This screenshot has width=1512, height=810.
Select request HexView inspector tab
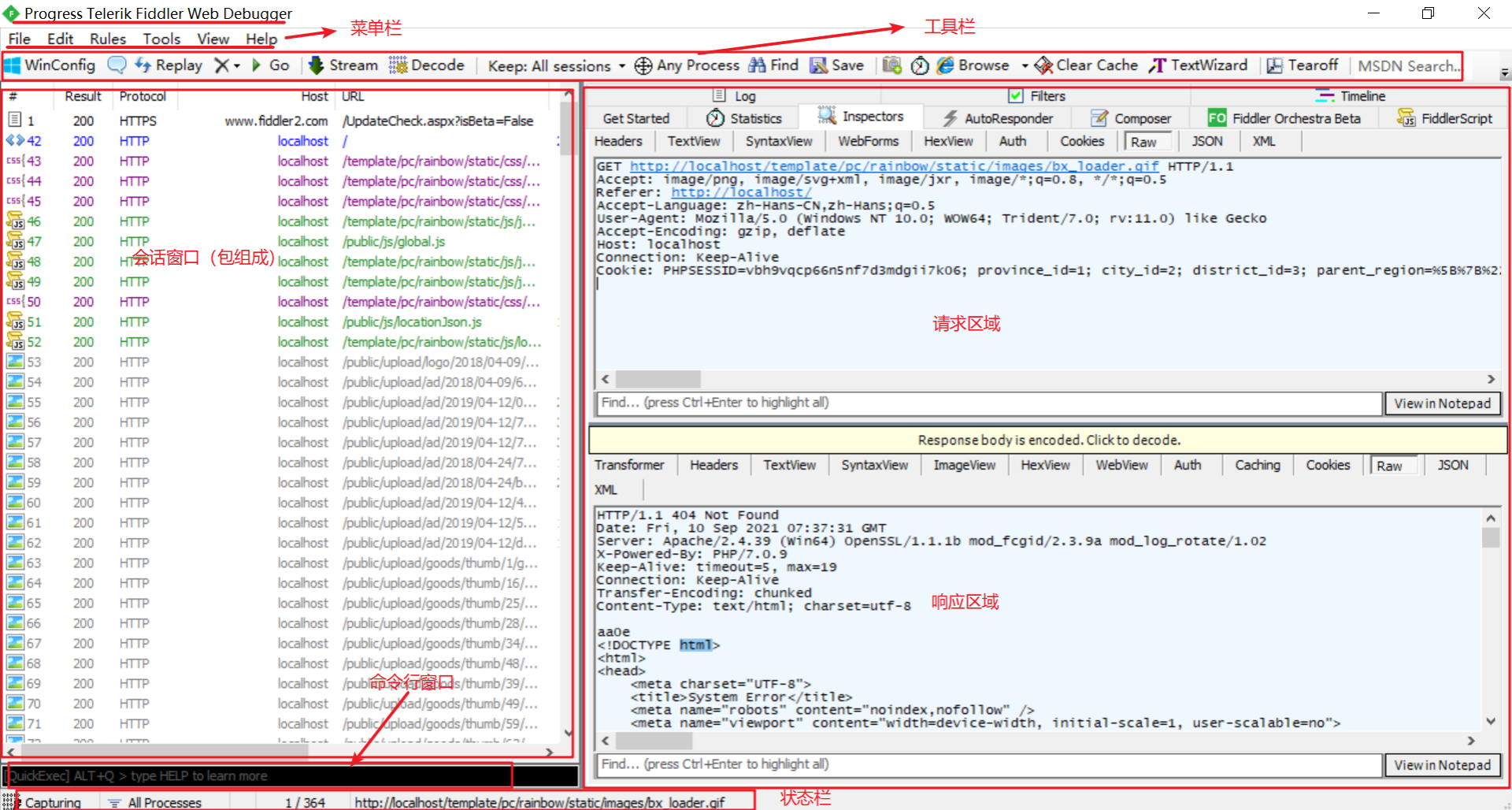[948, 141]
